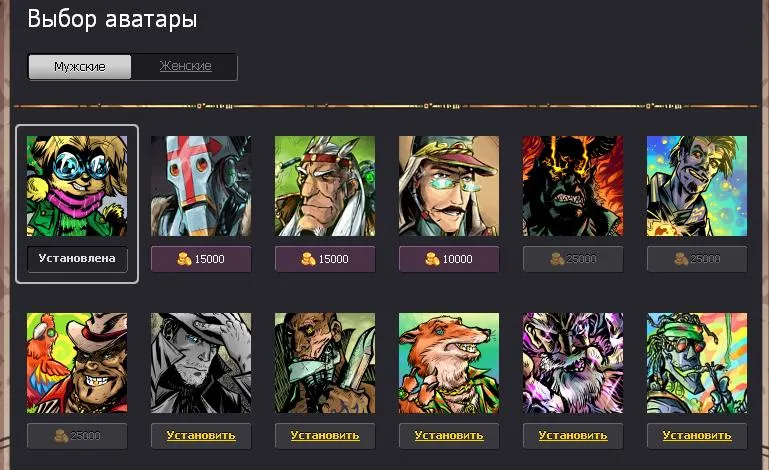This screenshot has width=769, height=470.
Task: Select the orange fox avatar
Action: pyautogui.click(x=449, y=363)
